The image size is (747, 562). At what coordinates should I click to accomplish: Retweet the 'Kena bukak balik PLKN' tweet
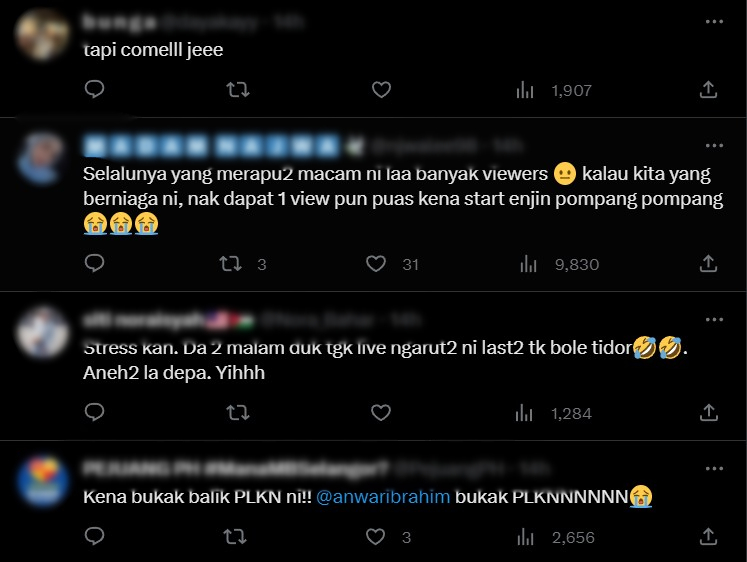[x=235, y=537]
